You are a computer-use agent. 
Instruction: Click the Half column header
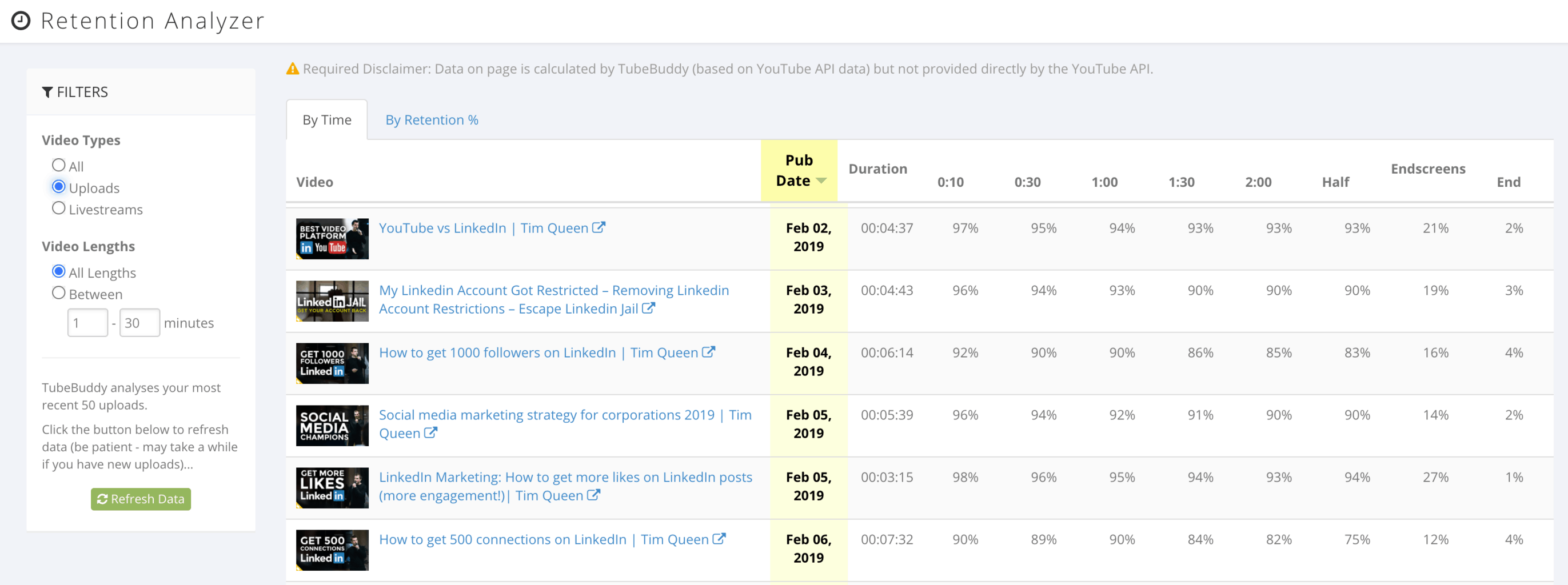[x=1335, y=182]
